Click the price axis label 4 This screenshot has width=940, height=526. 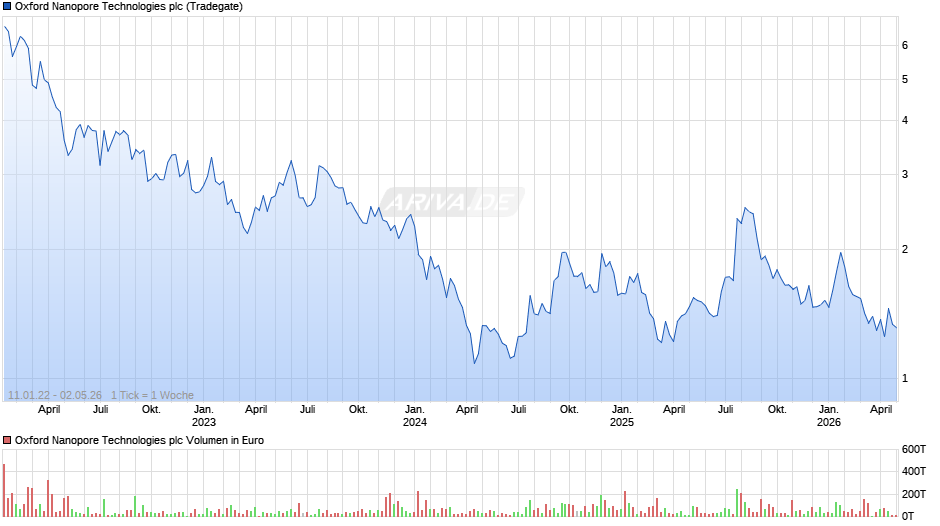click(x=905, y=121)
